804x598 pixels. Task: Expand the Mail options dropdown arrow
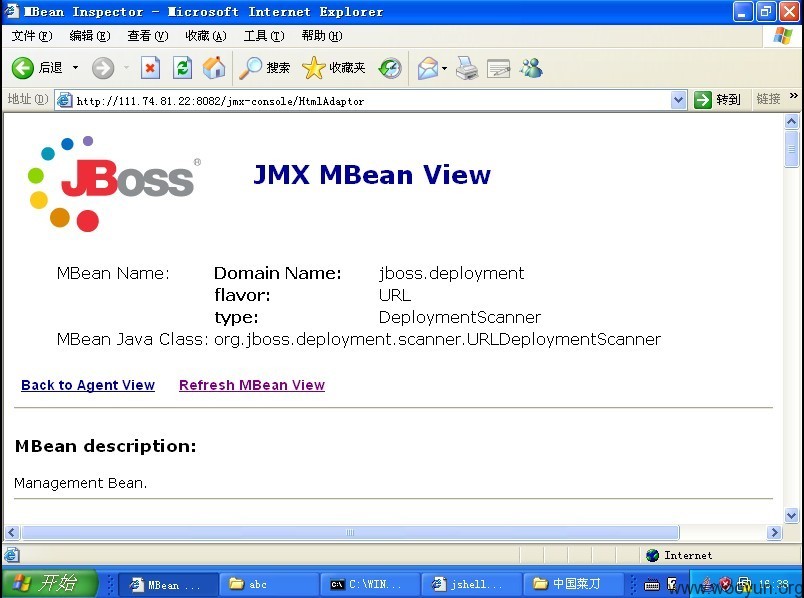point(444,68)
